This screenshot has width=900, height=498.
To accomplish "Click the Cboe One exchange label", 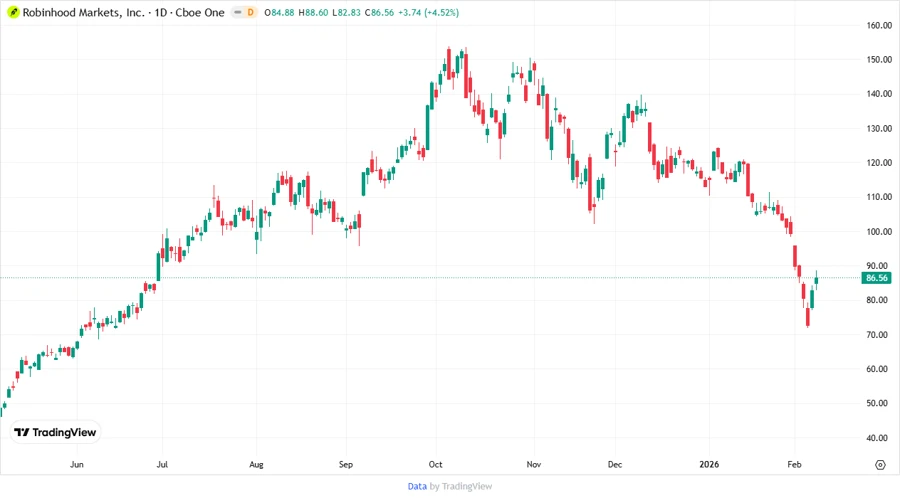I will [200, 12].
